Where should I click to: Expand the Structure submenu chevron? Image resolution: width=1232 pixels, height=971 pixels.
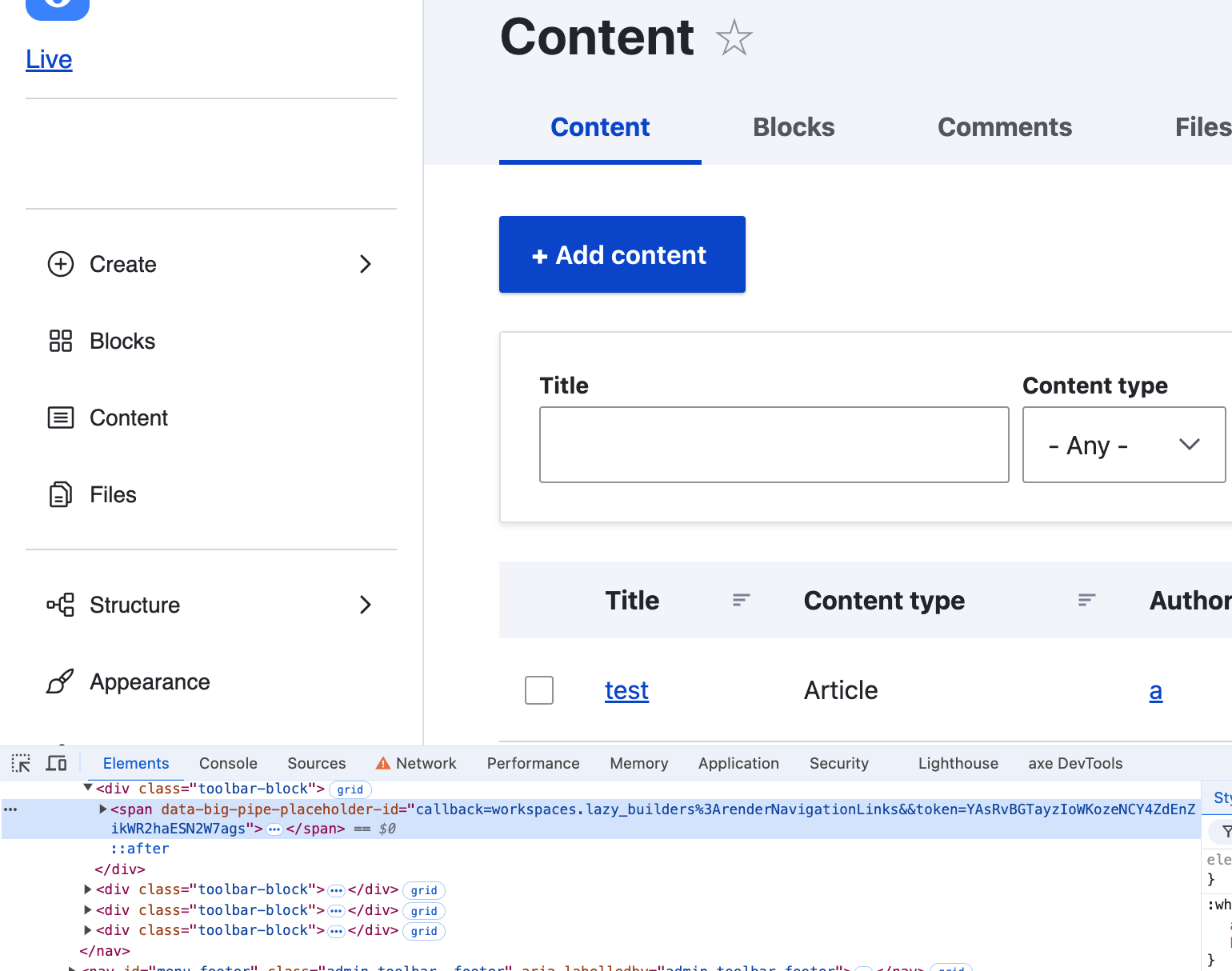point(366,605)
